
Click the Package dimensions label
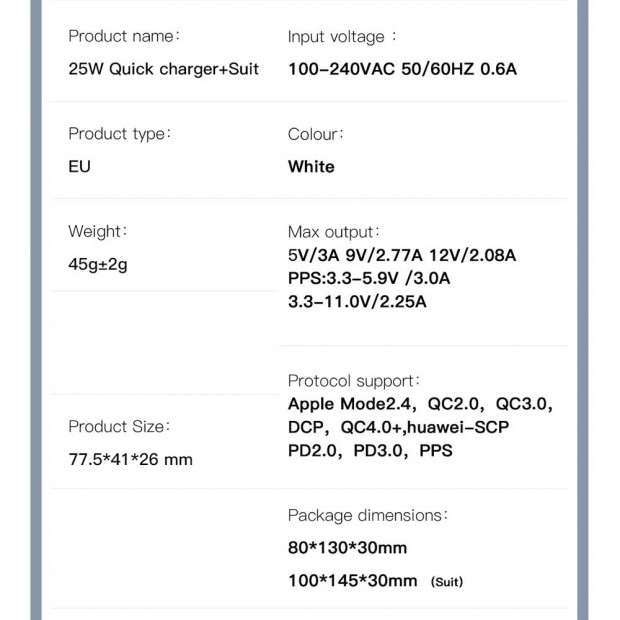368,516
